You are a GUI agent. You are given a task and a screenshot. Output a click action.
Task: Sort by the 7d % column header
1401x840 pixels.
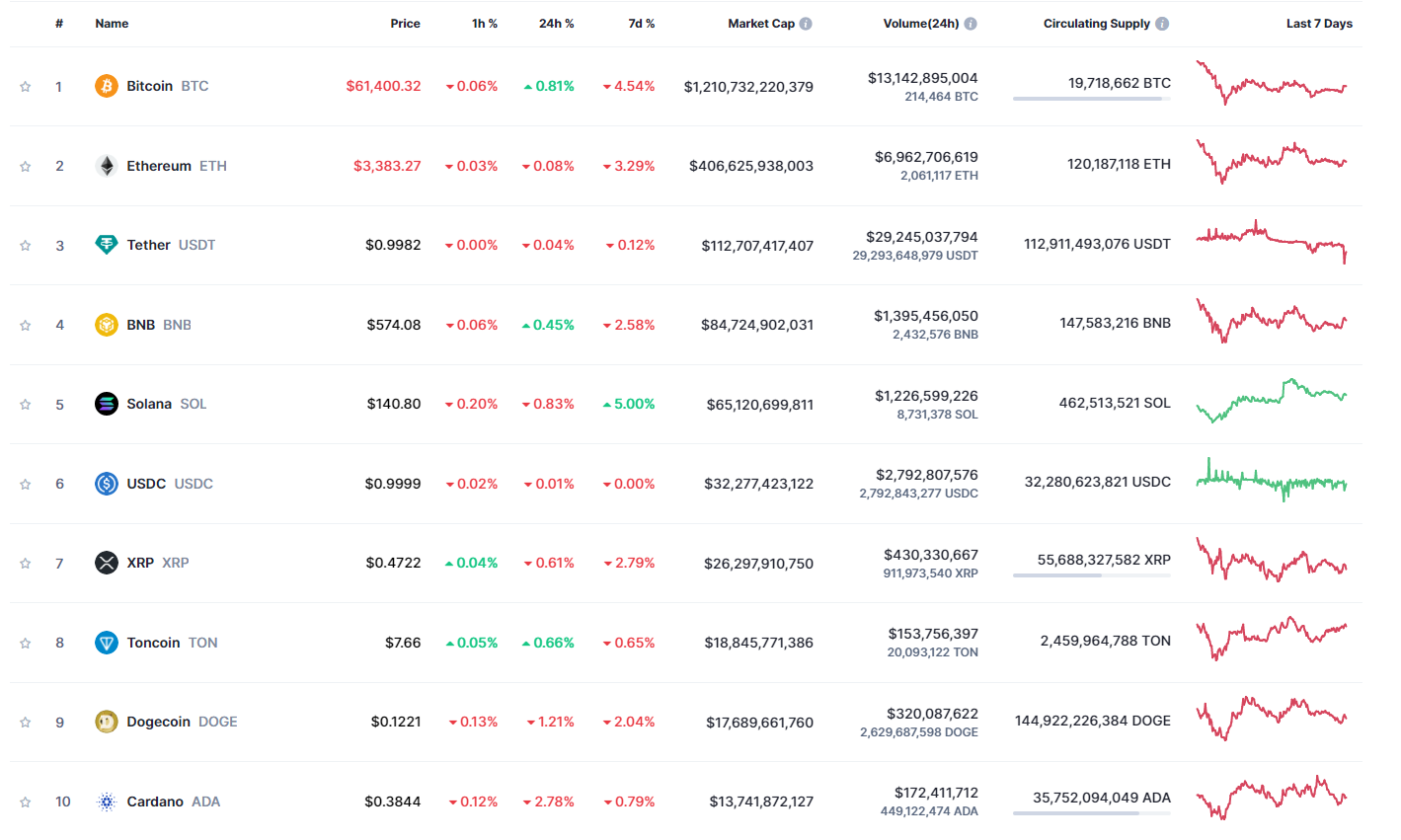[641, 24]
